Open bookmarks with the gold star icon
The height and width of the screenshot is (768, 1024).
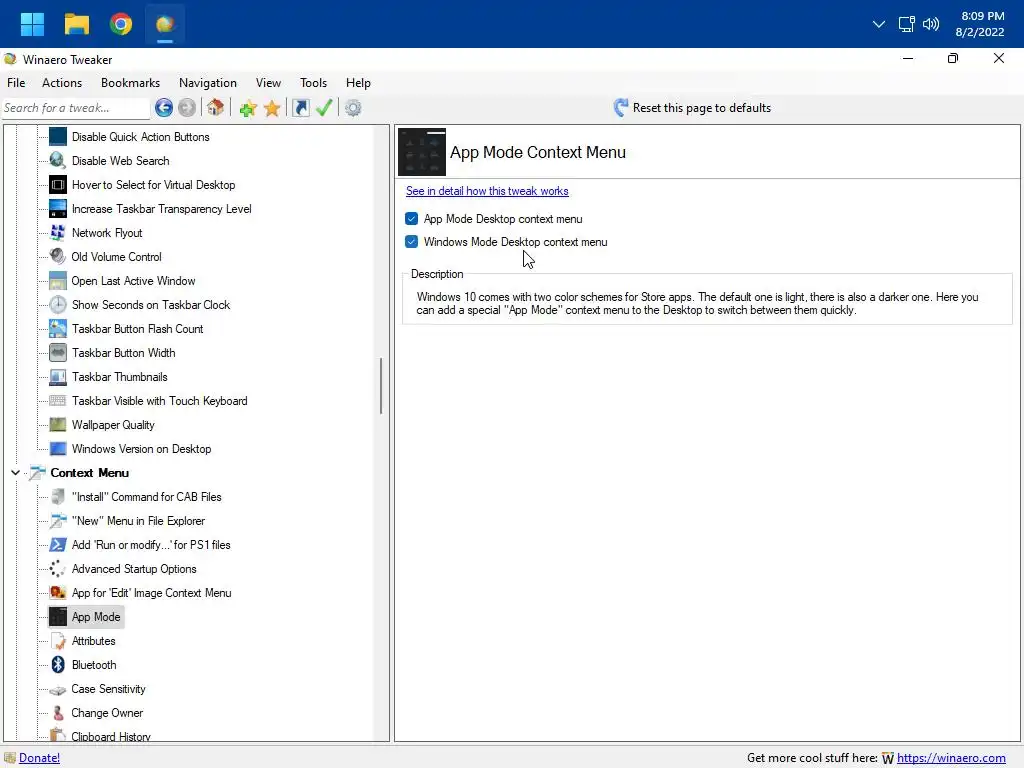coord(272,108)
